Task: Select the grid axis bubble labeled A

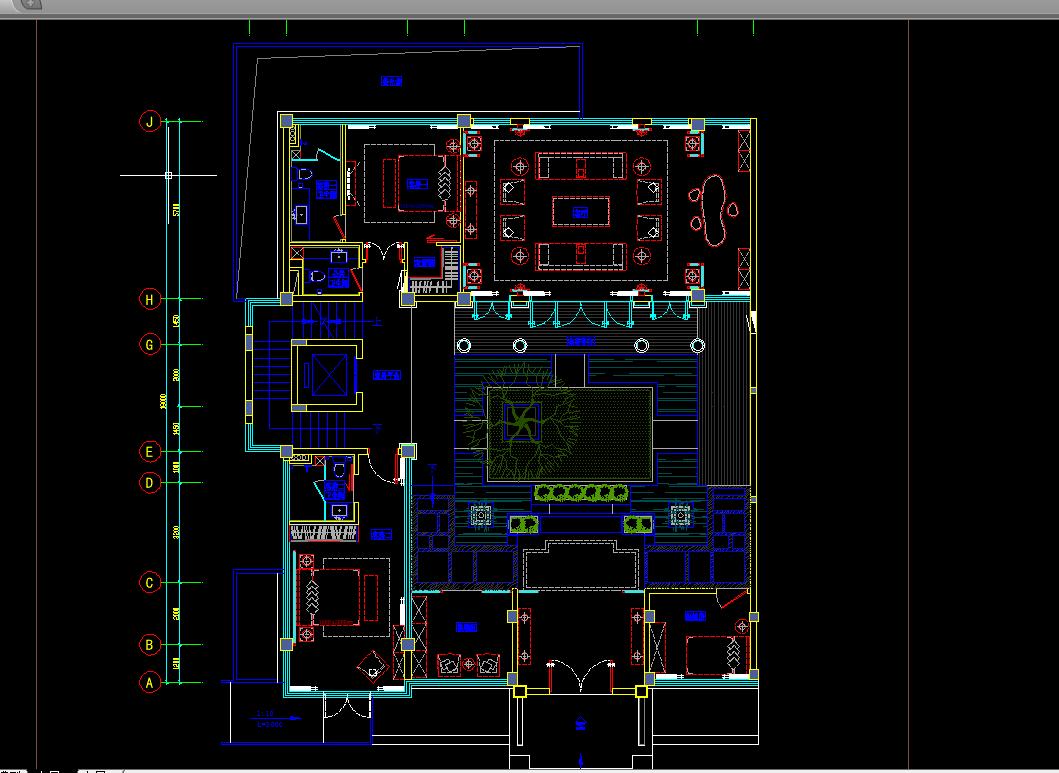Action: [150, 683]
